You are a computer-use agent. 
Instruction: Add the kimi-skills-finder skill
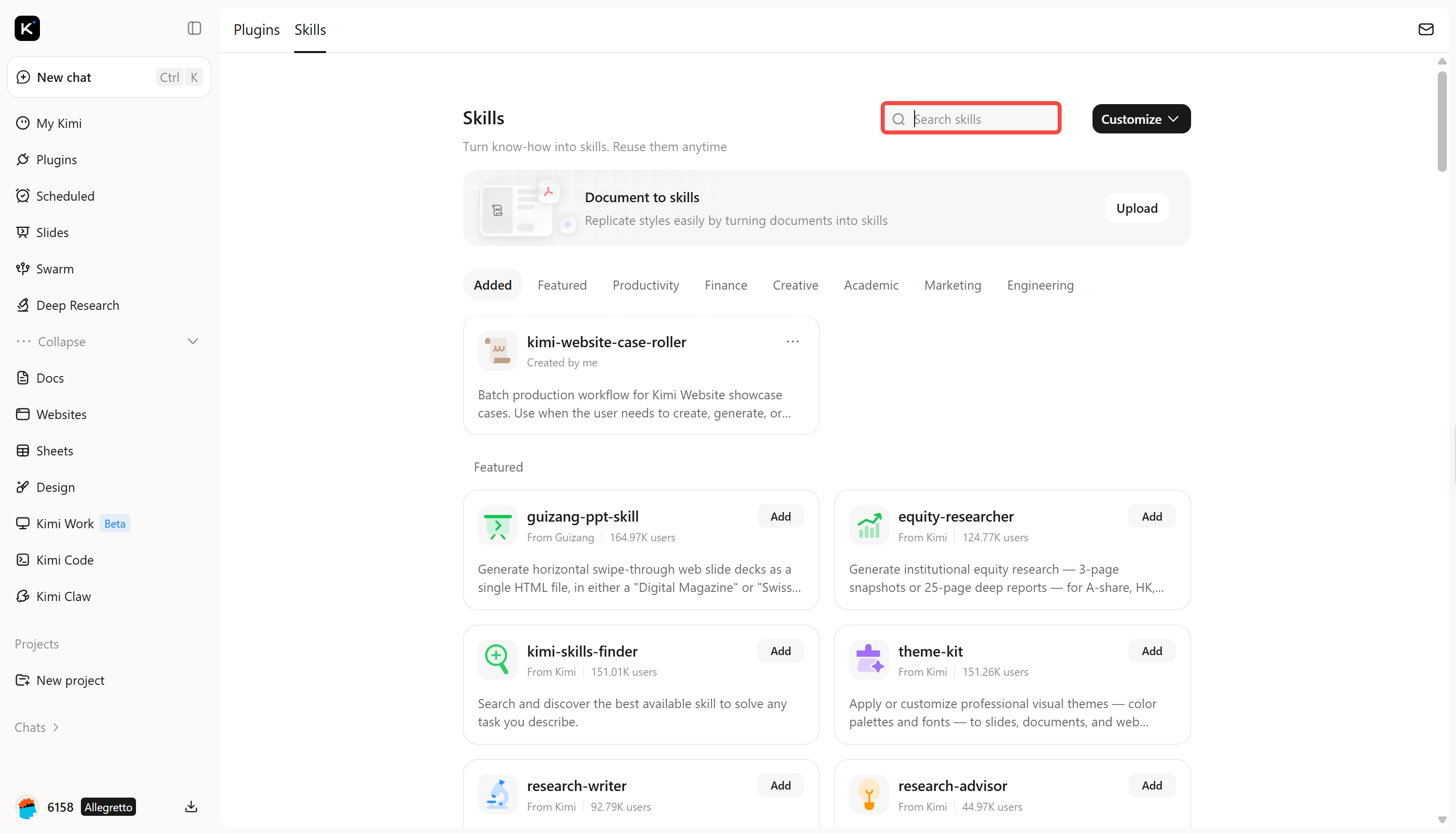[780, 651]
